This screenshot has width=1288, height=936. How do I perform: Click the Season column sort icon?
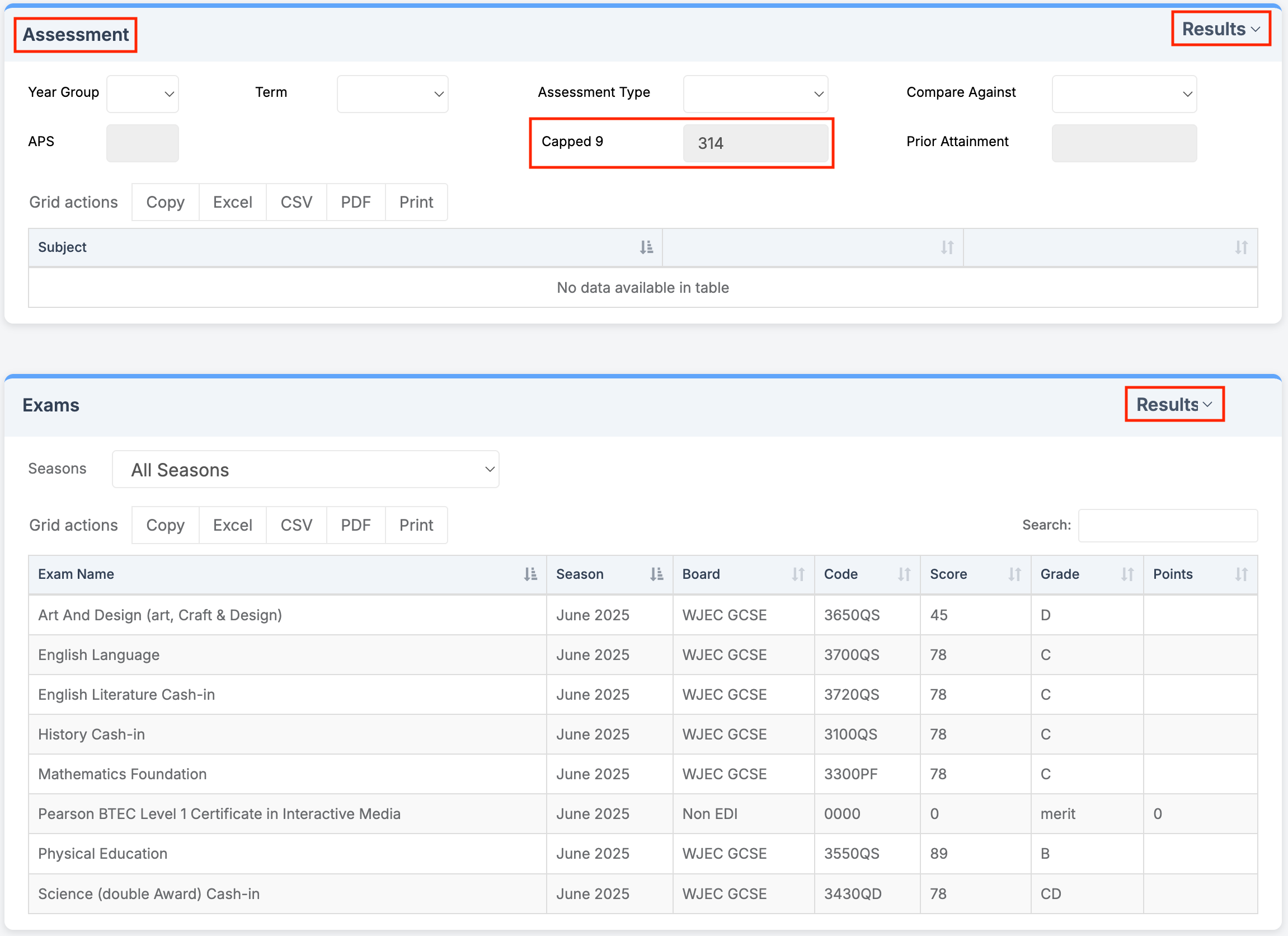tap(656, 574)
